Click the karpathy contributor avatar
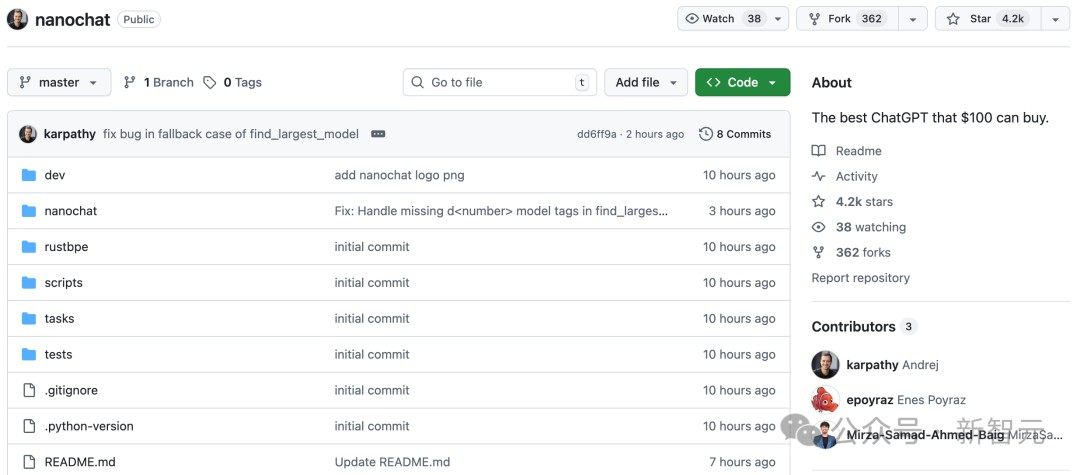This screenshot has width=1080, height=475. (825, 365)
